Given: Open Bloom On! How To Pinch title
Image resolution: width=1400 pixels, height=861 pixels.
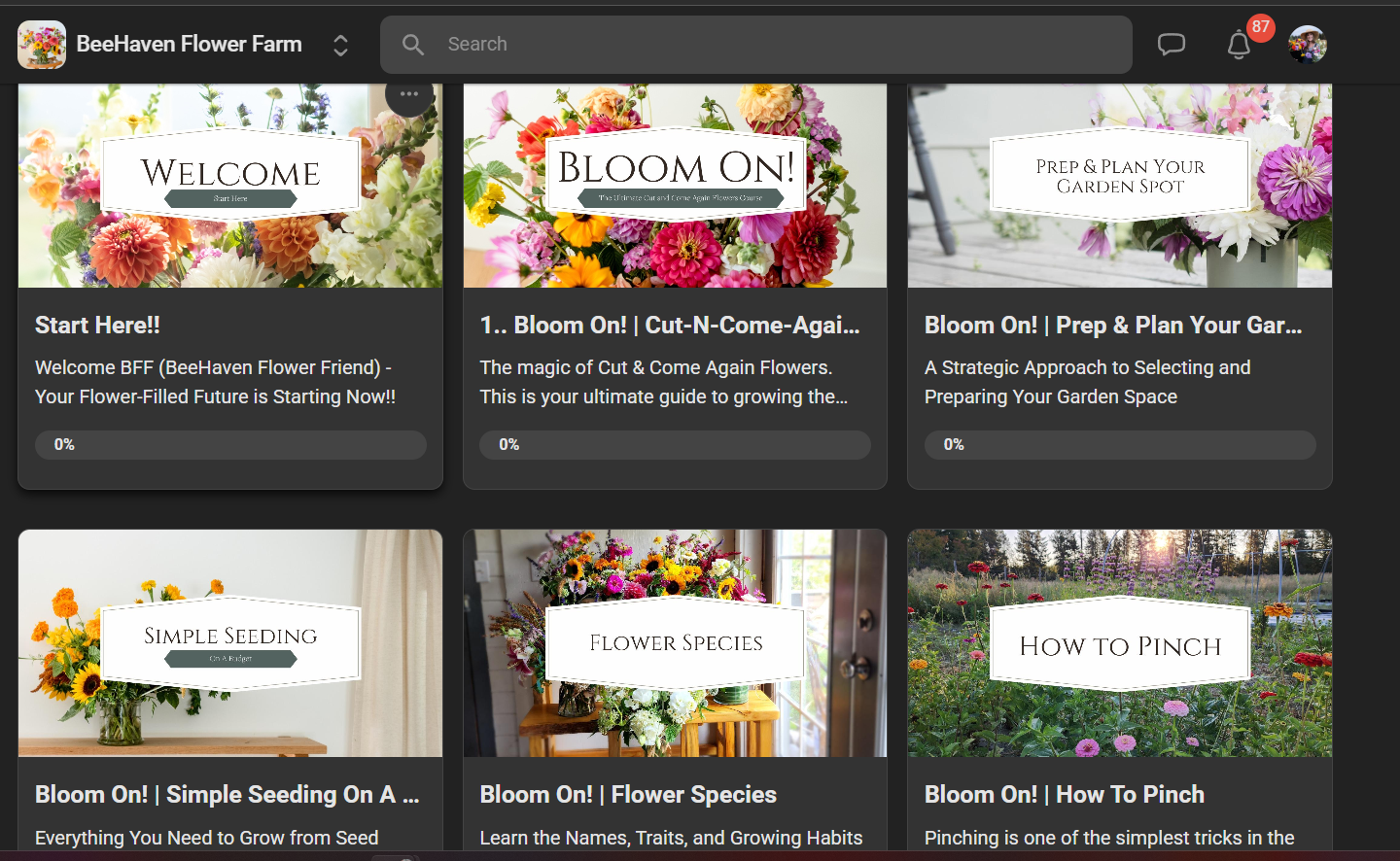Looking at the screenshot, I should [1065, 795].
